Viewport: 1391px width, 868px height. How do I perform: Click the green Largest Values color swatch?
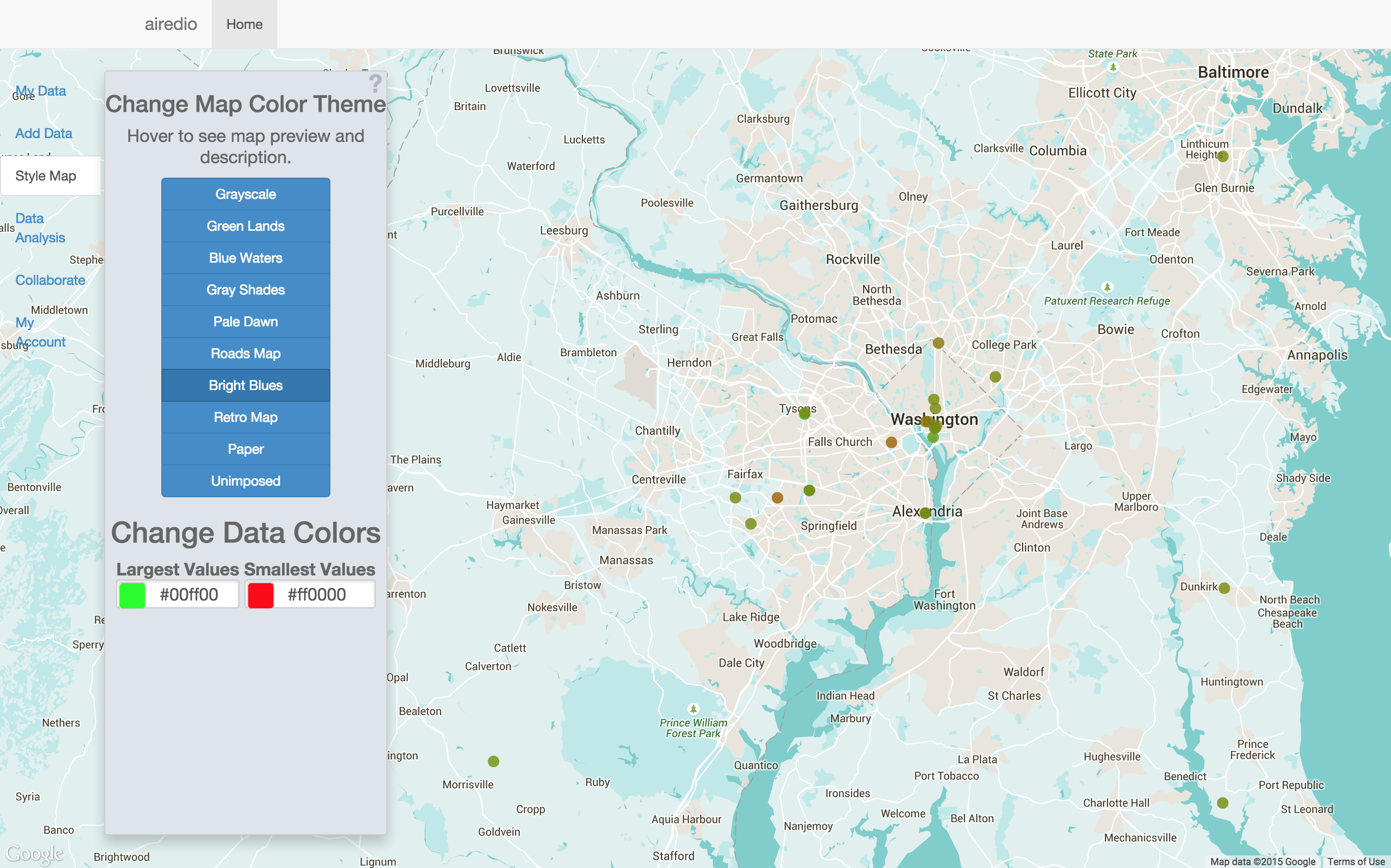click(132, 595)
